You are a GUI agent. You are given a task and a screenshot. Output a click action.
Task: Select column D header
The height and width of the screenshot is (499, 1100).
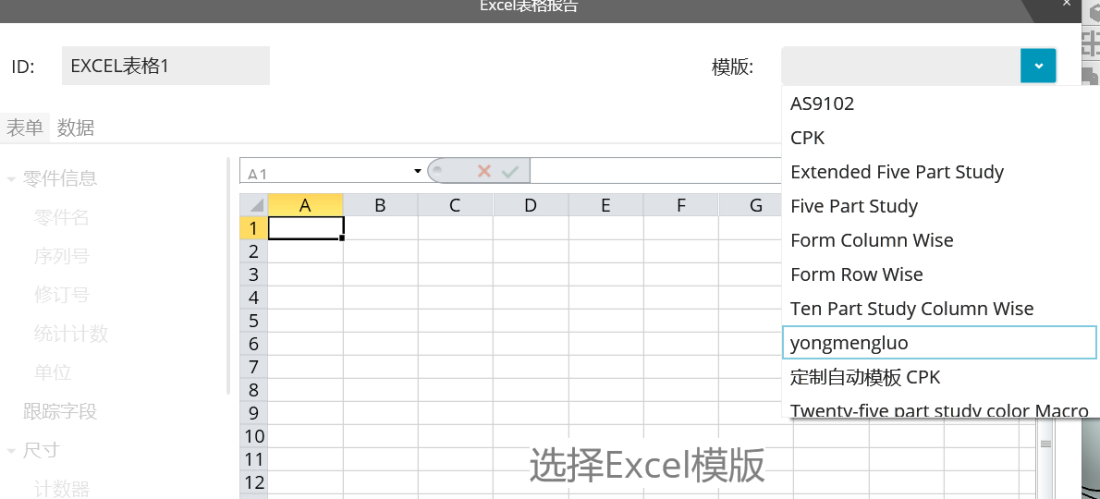[530, 205]
